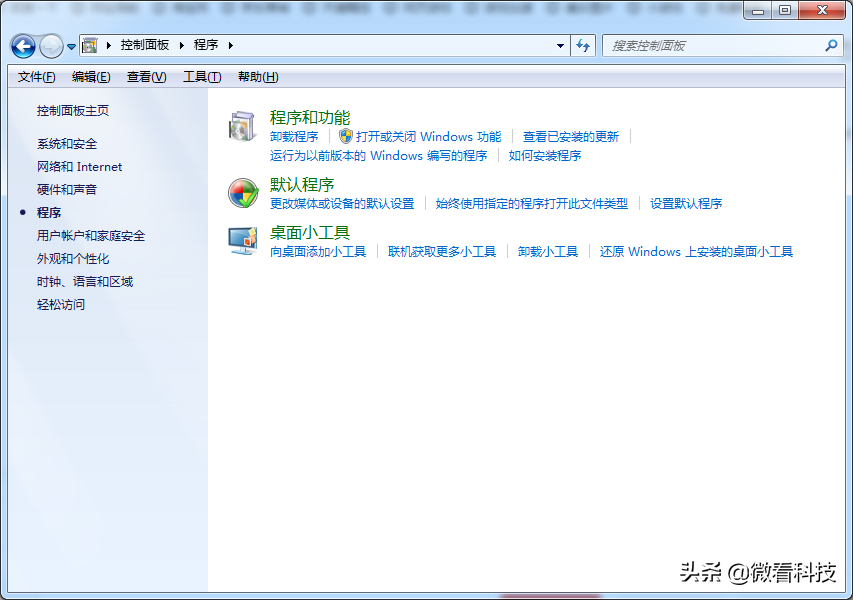Viewport: 853px width, 600px height.
Task: Expand the arrow before 控制面板 in address bar
Action: tap(109, 46)
